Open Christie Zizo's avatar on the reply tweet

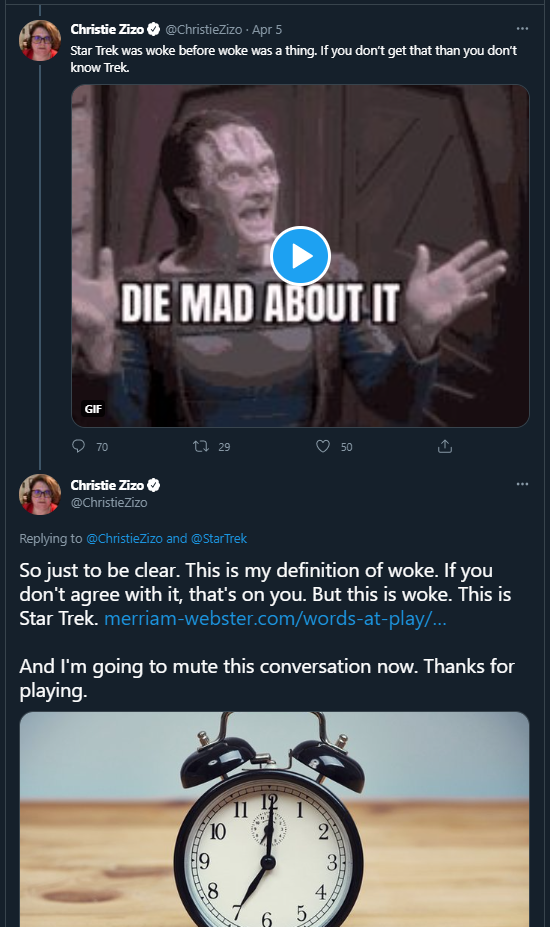[x=40, y=494]
